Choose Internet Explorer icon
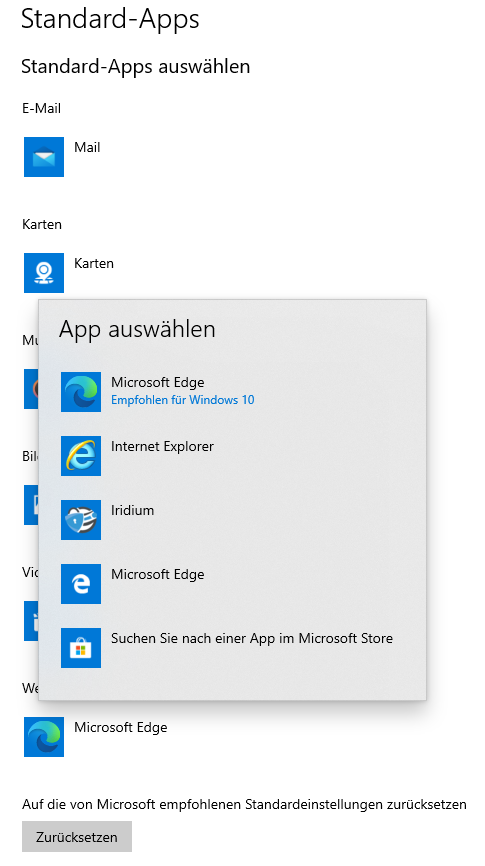The height and width of the screenshot is (866, 485). pos(81,456)
